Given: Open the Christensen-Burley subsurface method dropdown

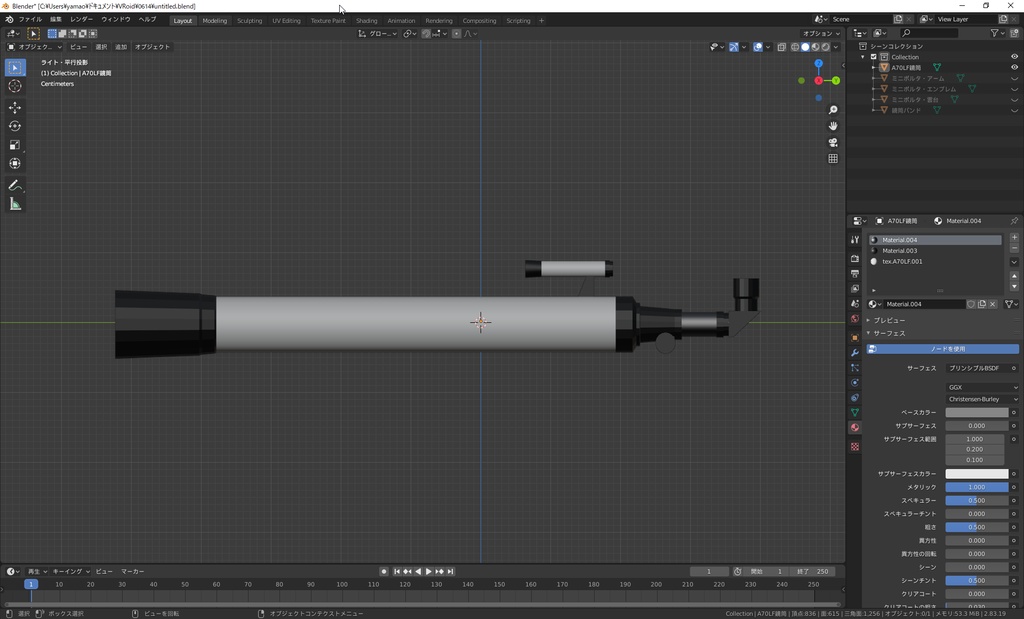Looking at the screenshot, I should (982, 399).
